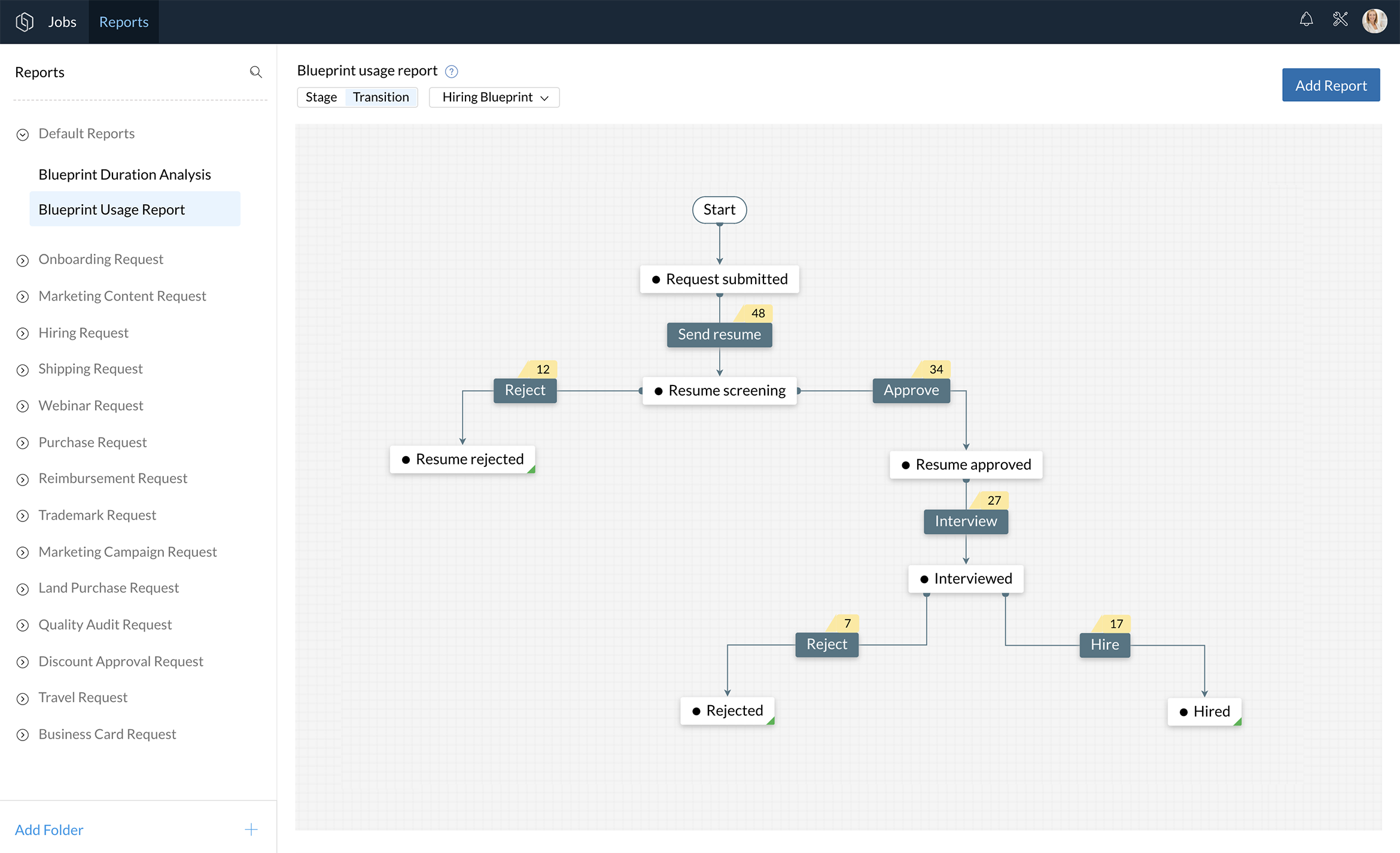Expand the Reimbursement Request folder
The image size is (1400, 853).
[x=23, y=479]
